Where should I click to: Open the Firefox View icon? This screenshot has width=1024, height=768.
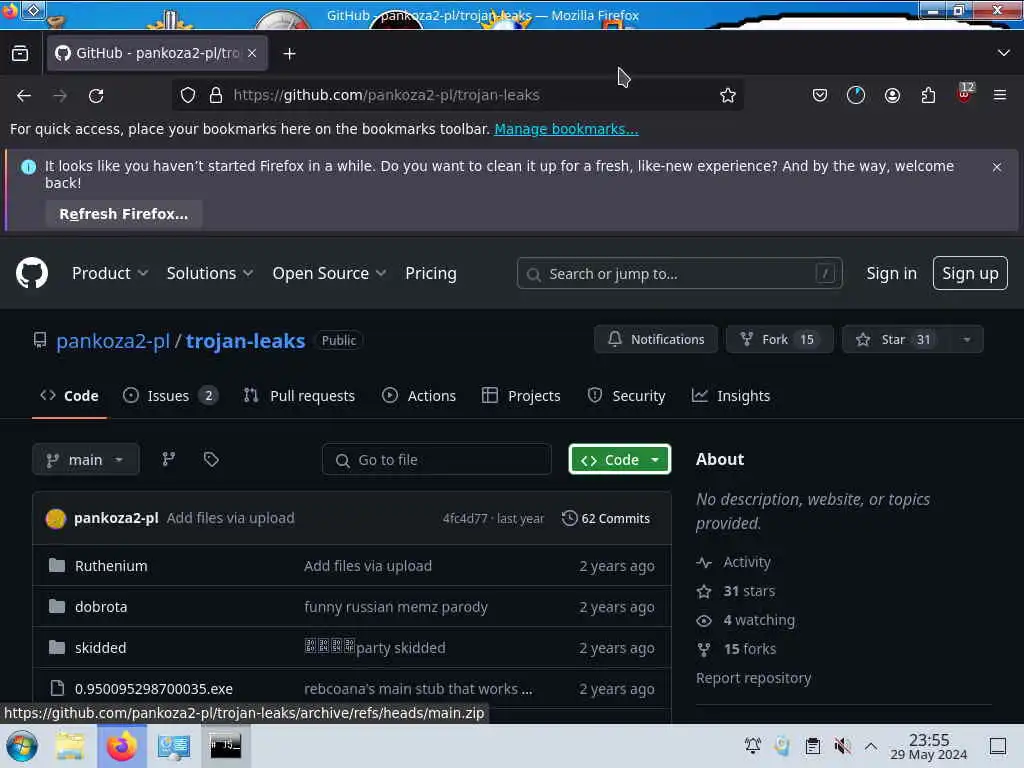click(x=20, y=53)
